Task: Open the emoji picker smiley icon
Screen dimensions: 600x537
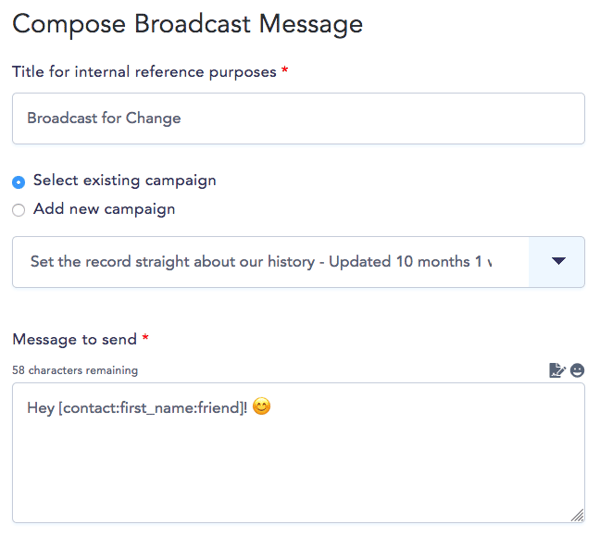Action: 577,370
